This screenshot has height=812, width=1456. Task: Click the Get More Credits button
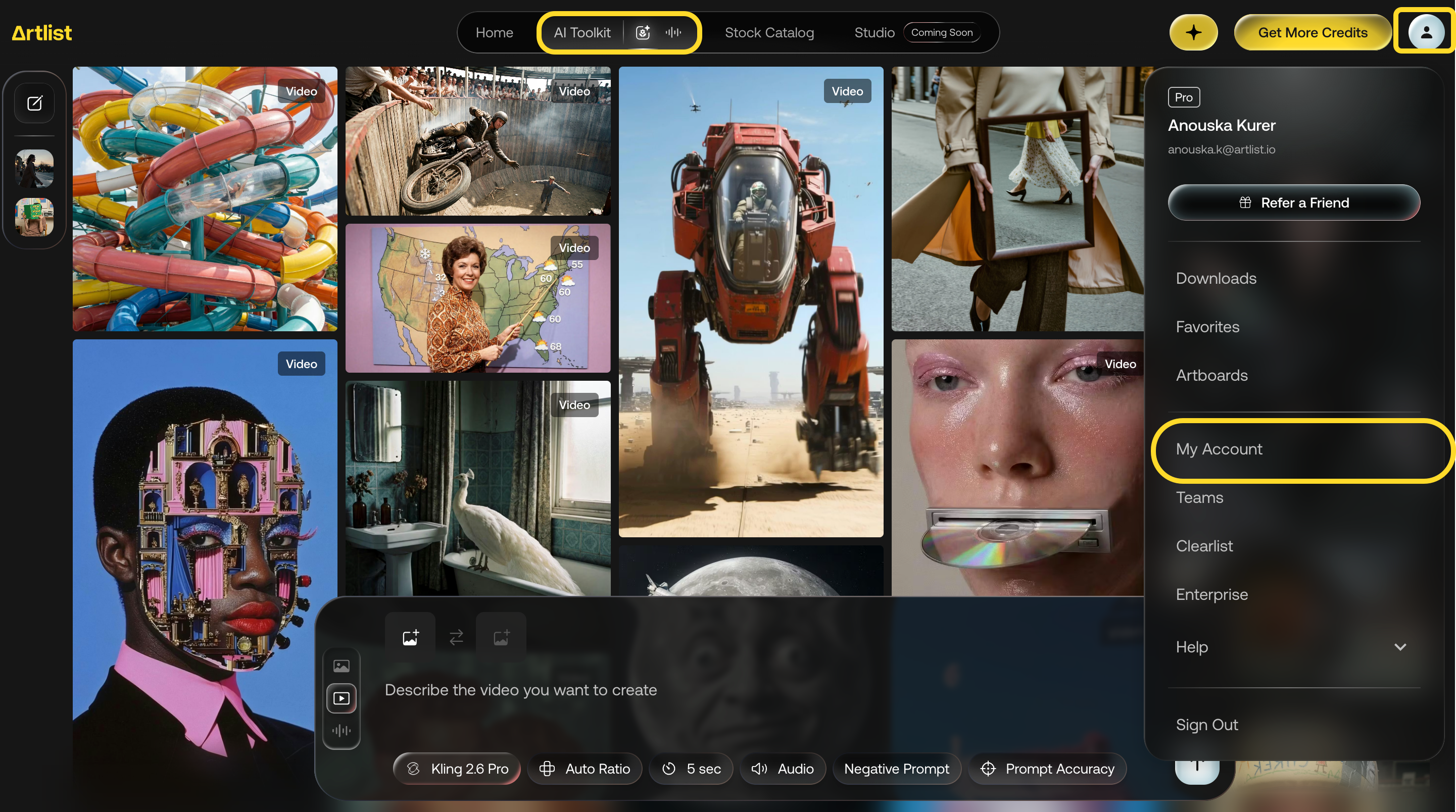[x=1312, y=33]
